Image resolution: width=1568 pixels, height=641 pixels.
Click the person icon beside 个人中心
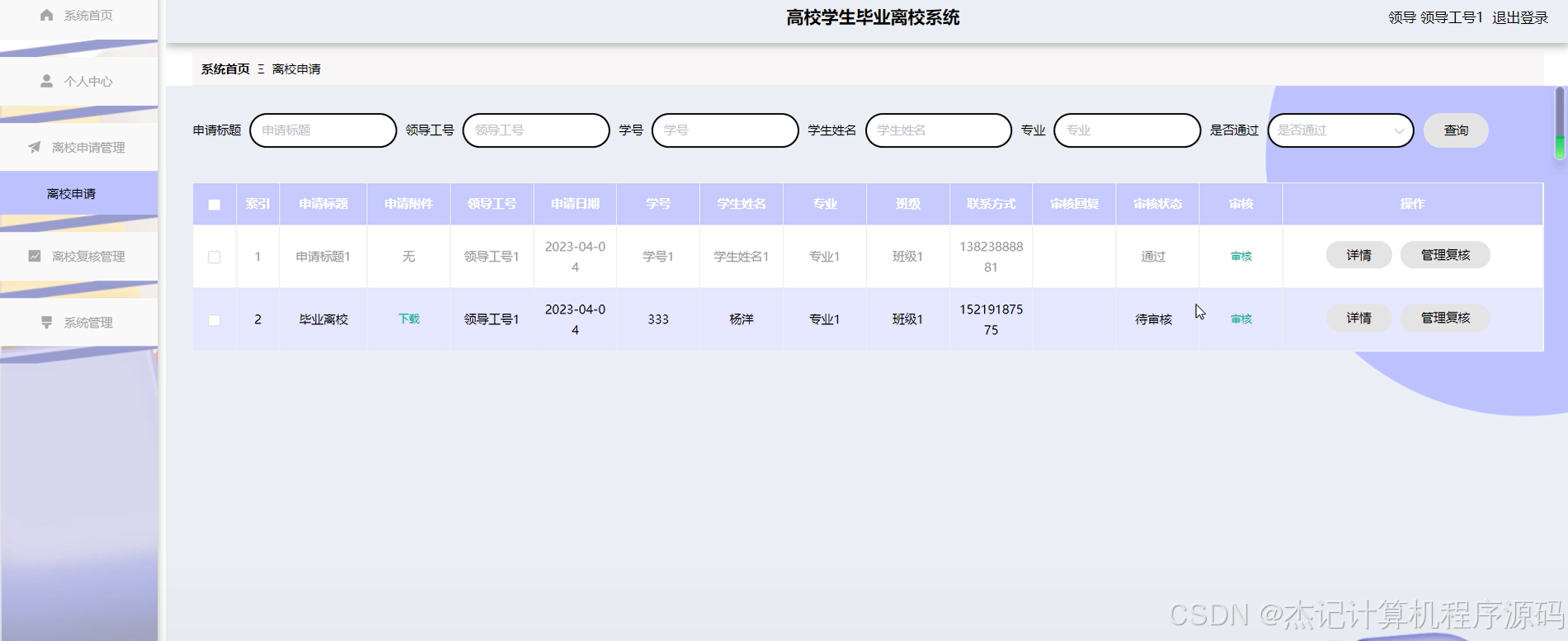(47, 81)
